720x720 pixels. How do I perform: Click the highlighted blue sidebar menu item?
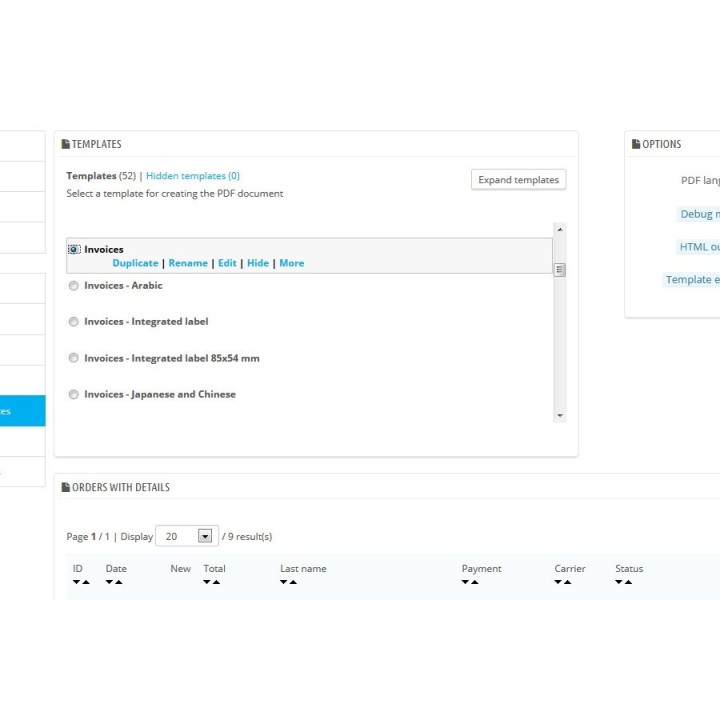(22, 411)
